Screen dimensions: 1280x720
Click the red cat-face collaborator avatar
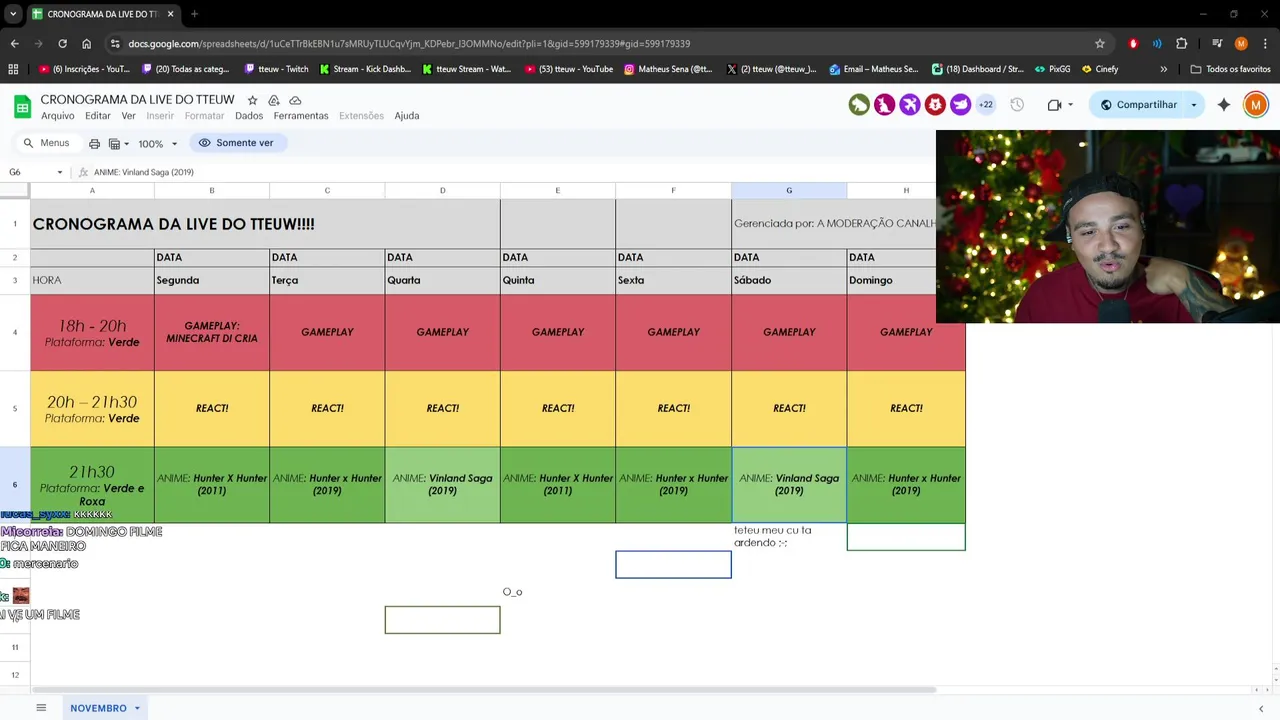coord(935,104)
